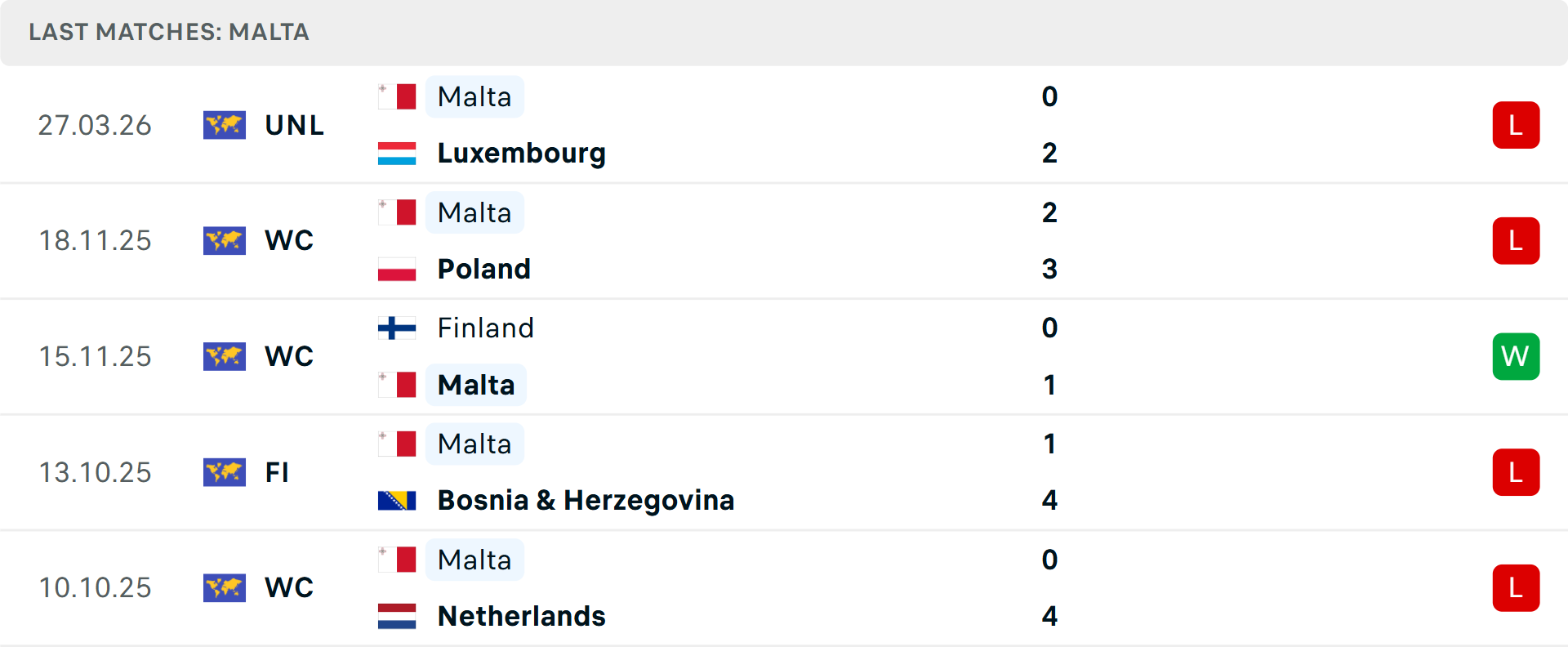
Task: Click the Netherlands flag icon
Action: click(397, 616)
